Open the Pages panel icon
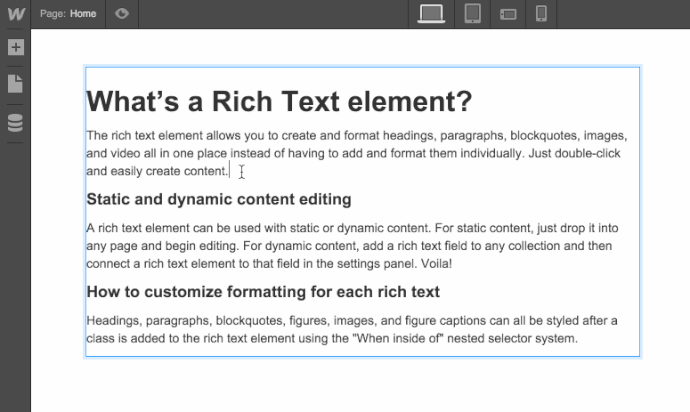 15,84
